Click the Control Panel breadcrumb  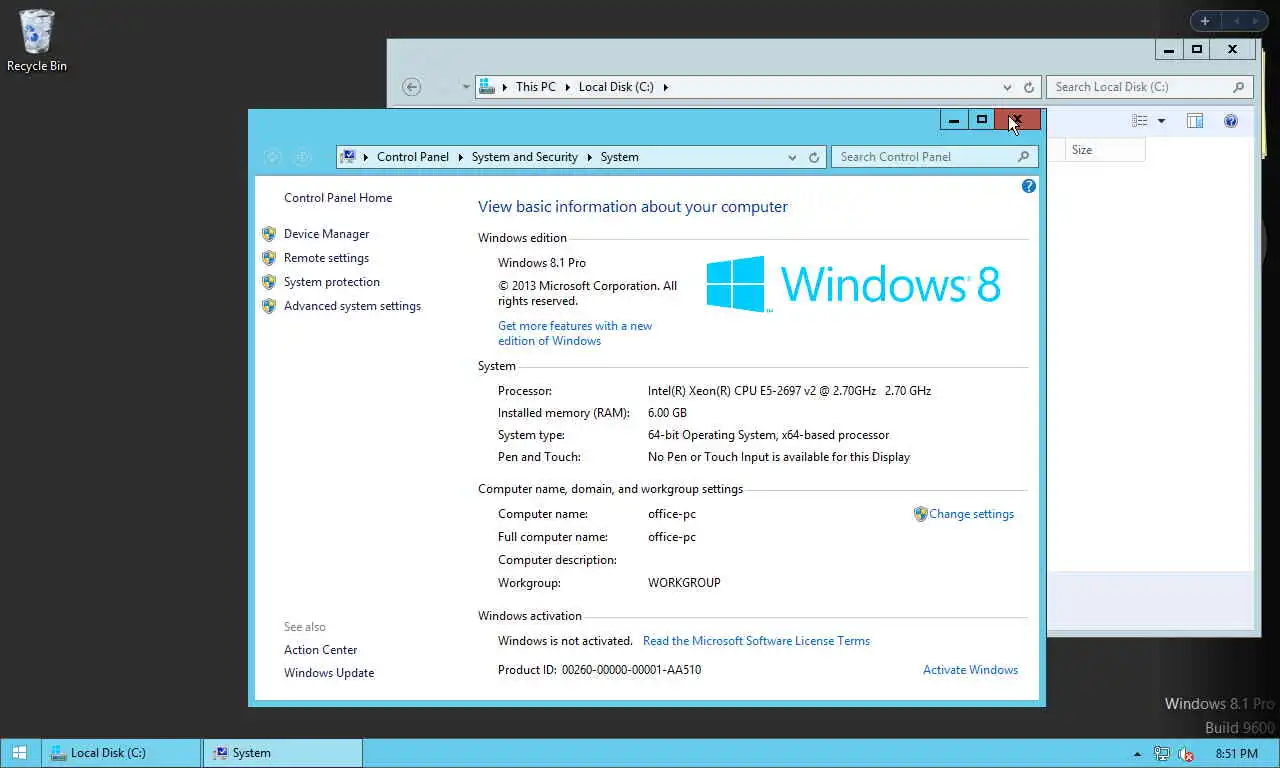[413, 157]
